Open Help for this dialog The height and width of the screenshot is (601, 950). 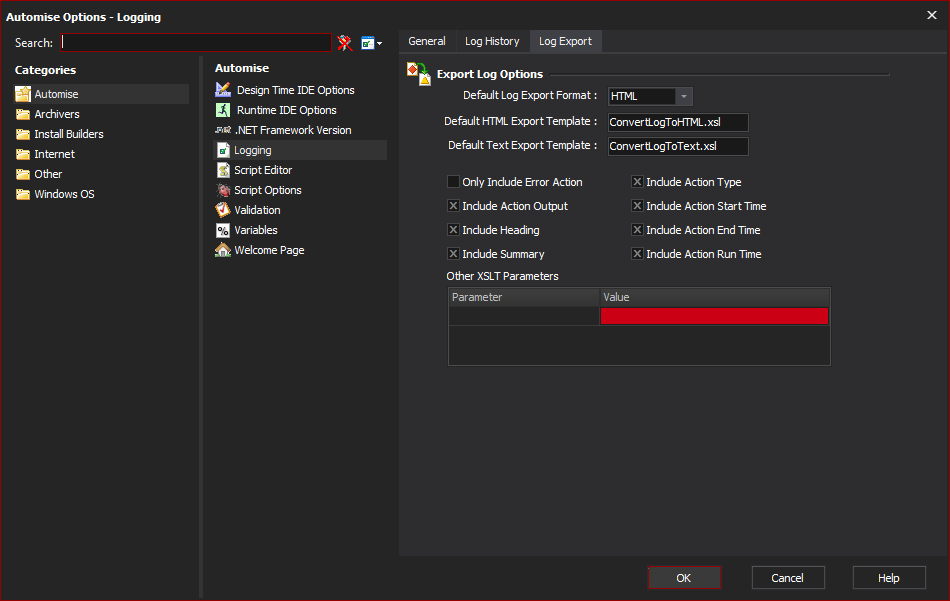[x=889, y=578]
